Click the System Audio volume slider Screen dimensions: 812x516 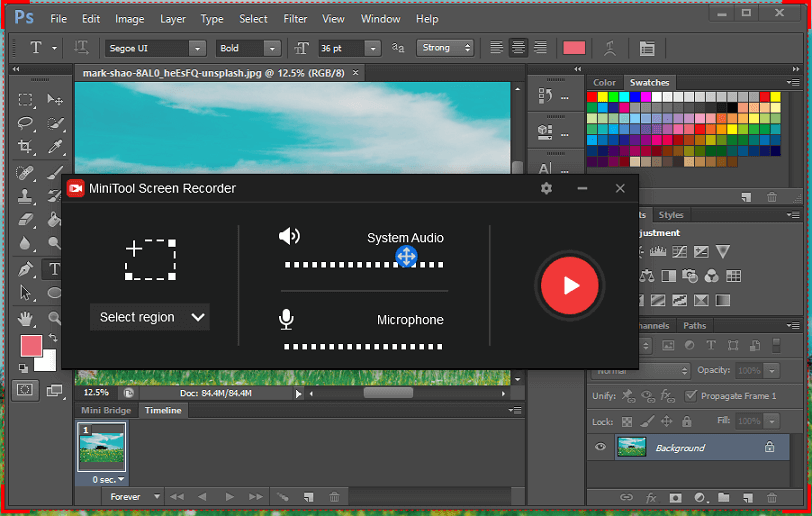(364, 265)
